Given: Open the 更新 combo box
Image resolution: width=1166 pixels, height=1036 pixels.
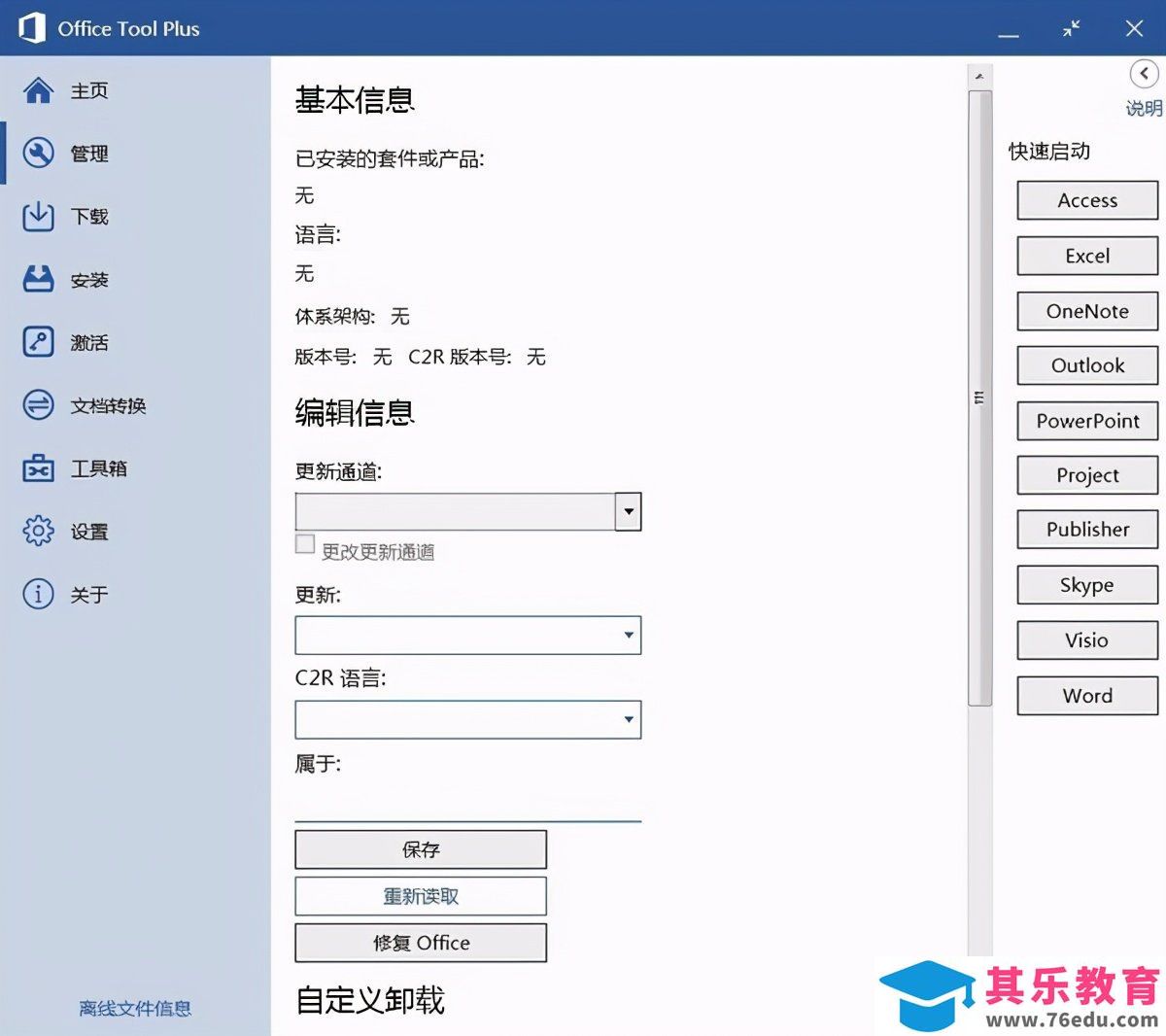Looking at the screenshot, I should coord(468,635).
